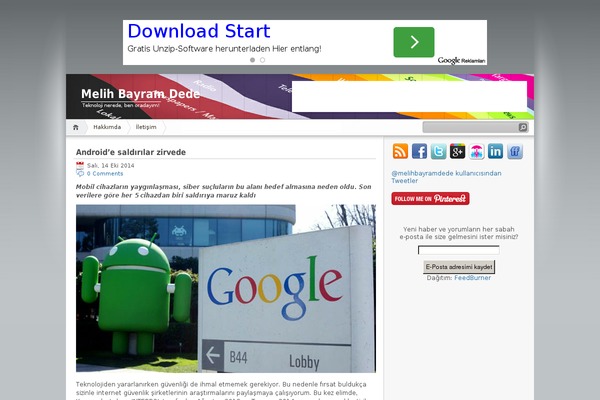Open the Android'e saldırılar zirvede article title
This screenshot has width=600, height=400.
(131, 152)
